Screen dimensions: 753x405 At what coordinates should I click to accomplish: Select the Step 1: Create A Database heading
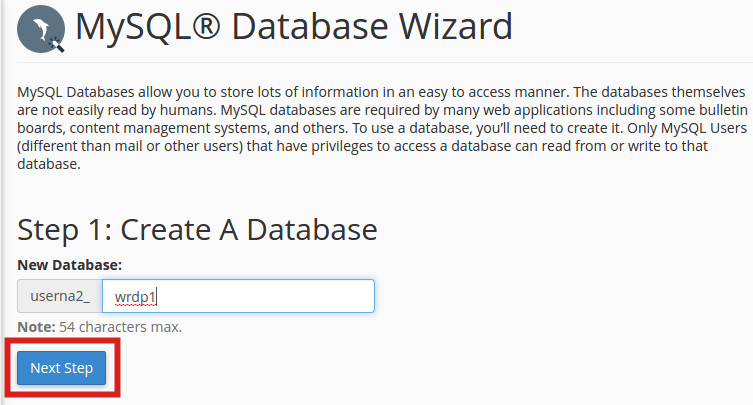[x=197, y=230]
